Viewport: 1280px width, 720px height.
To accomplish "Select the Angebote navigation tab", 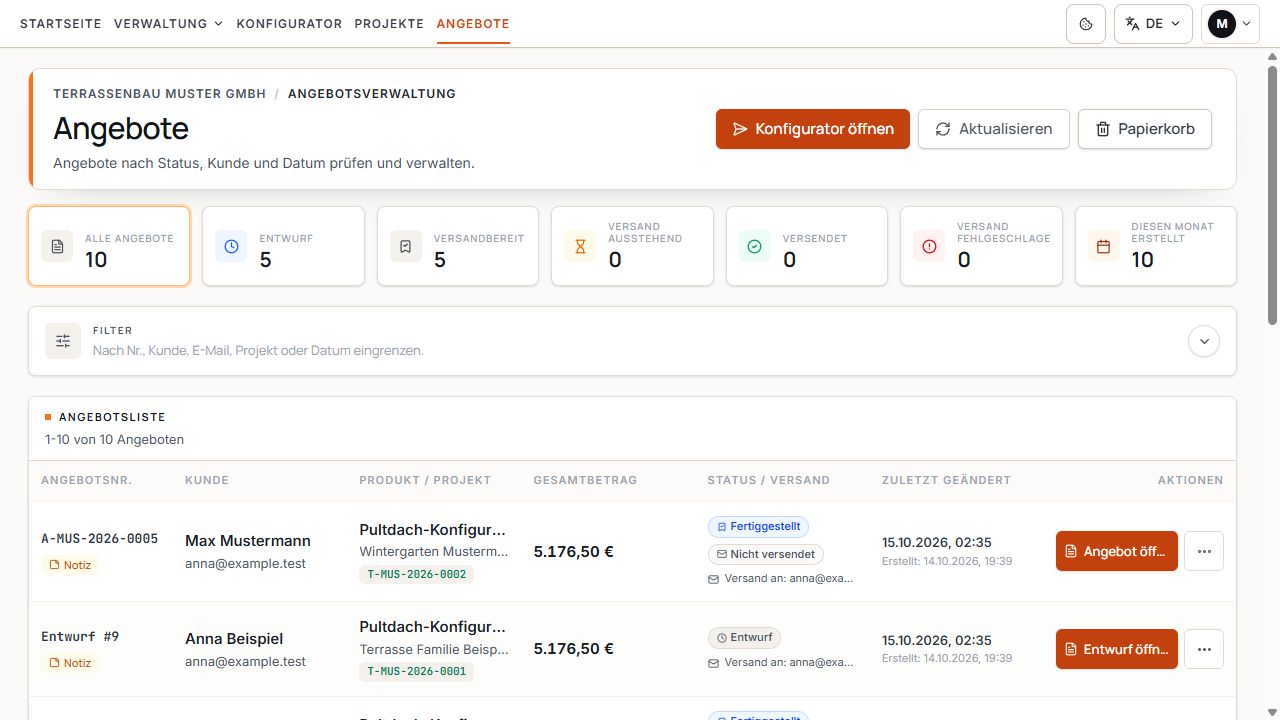I will click(473, 24).
